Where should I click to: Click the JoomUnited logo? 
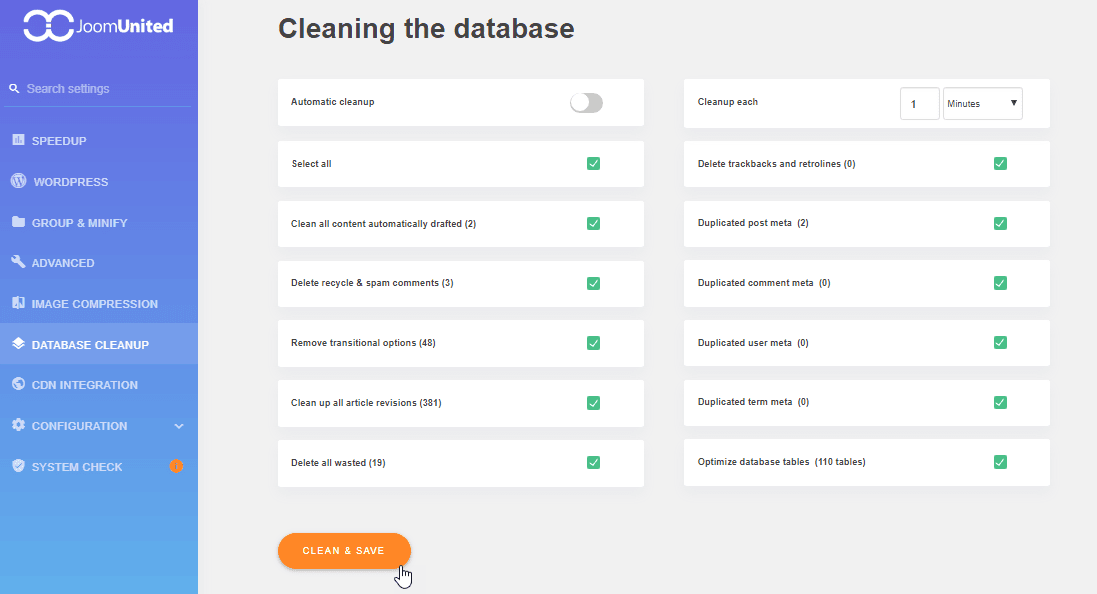98,27
